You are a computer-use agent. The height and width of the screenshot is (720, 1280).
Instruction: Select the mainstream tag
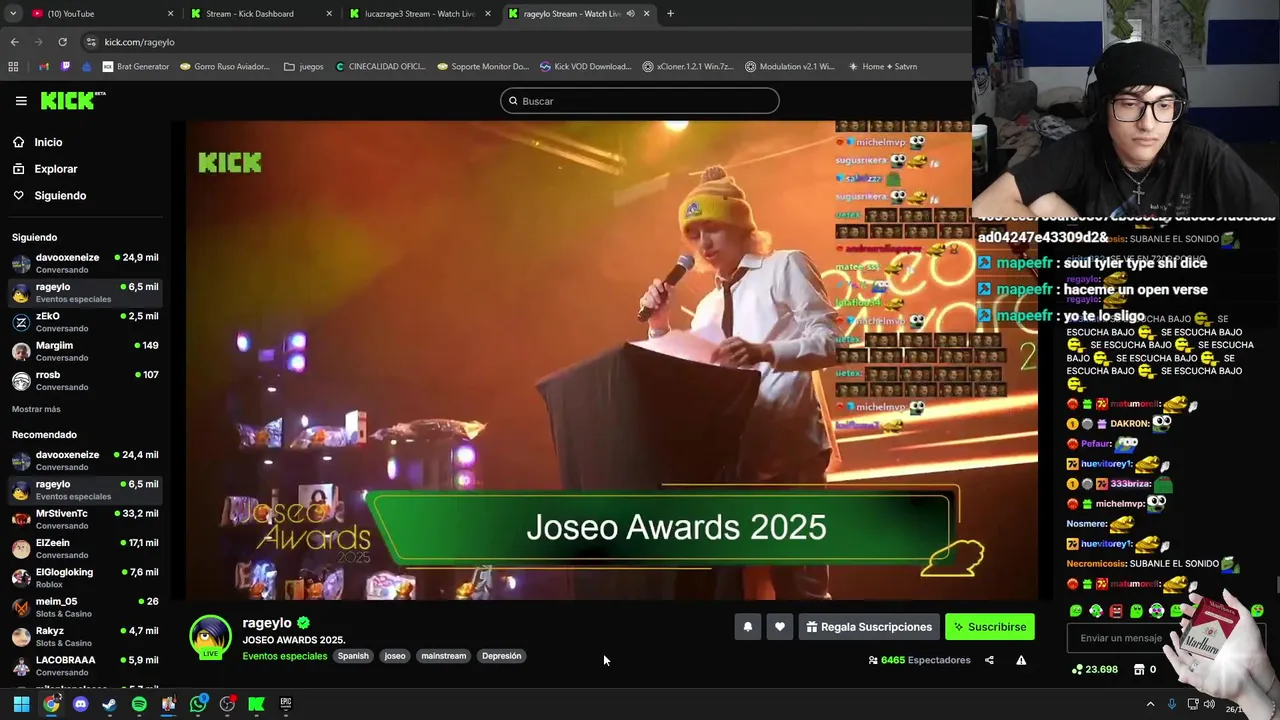[x=443, y=656]
